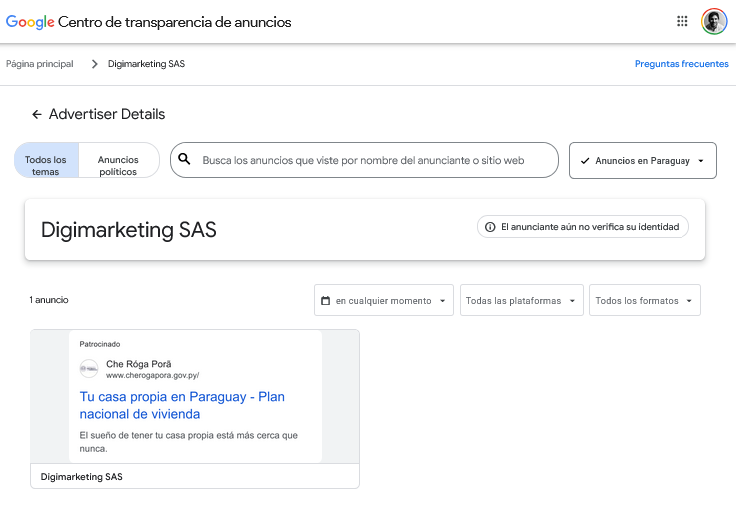Click the Digimarketing SAS breadcrumb
Screen dimensions: 737x507
tap(146, 64)
